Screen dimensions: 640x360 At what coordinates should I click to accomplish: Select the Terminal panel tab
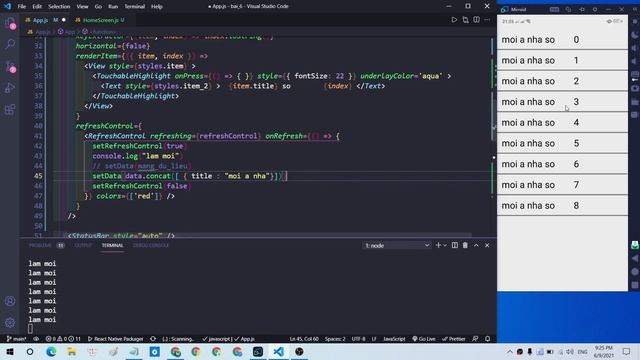113,245
